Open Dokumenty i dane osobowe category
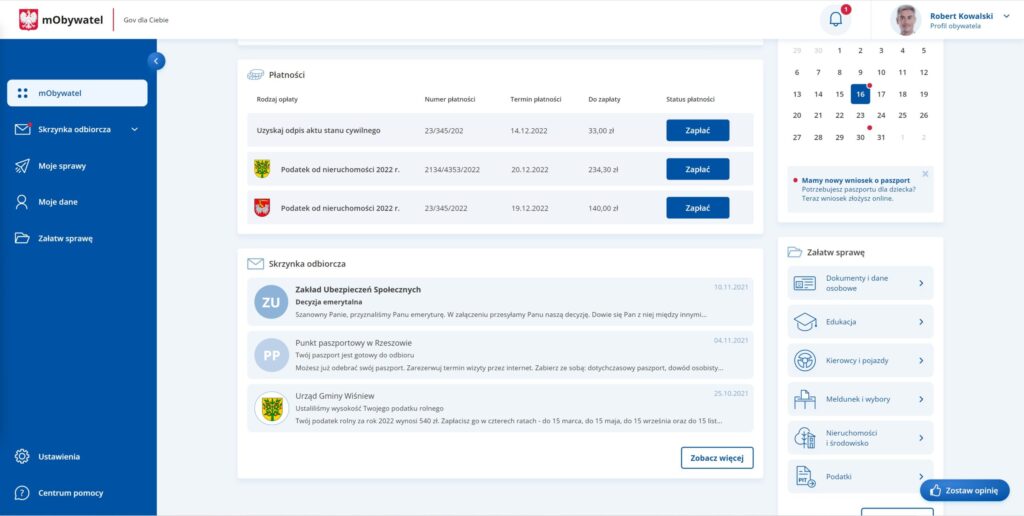The height and width of the screenshot is (516, 1024). (x=860, y=283)
